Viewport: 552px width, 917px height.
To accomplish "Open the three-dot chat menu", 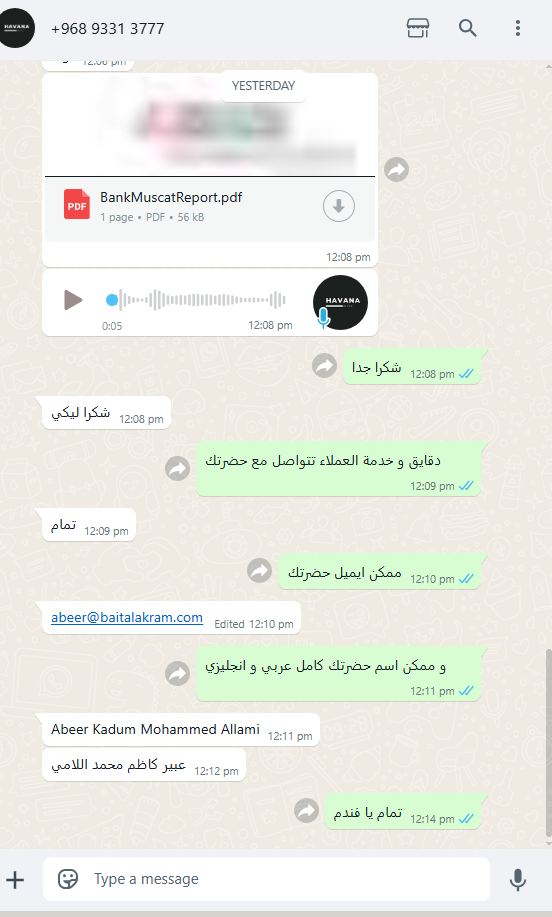I will (518, 28).
